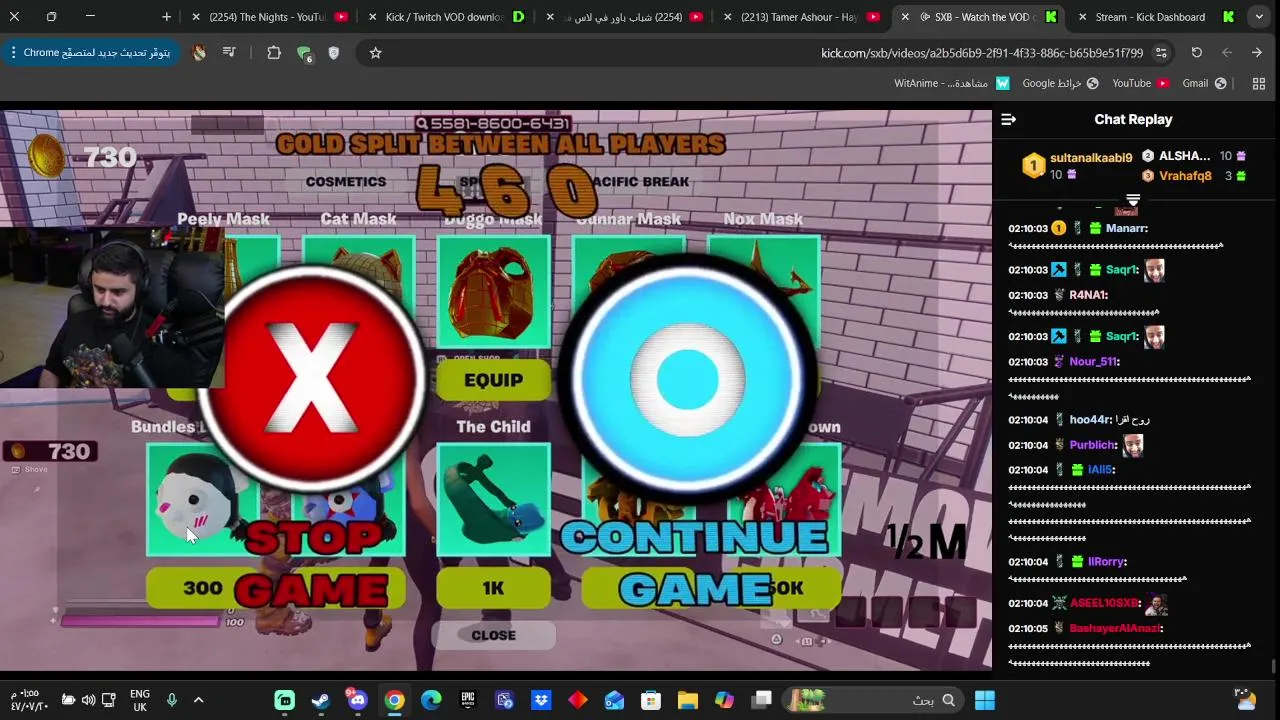Open the green extension with badge 6
1280x720 pixels.
(304, 53)
